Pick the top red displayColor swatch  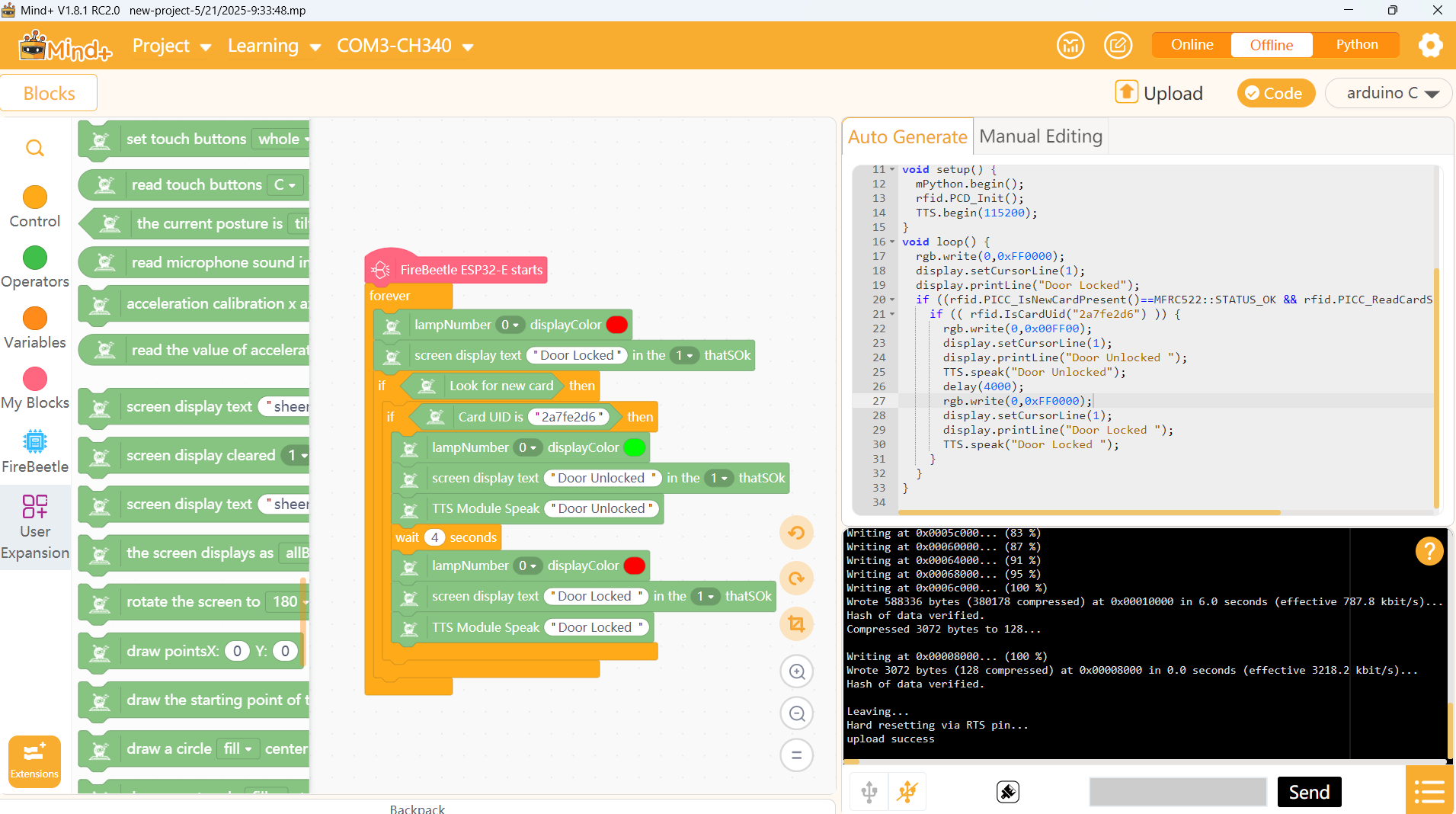point(616,325)
